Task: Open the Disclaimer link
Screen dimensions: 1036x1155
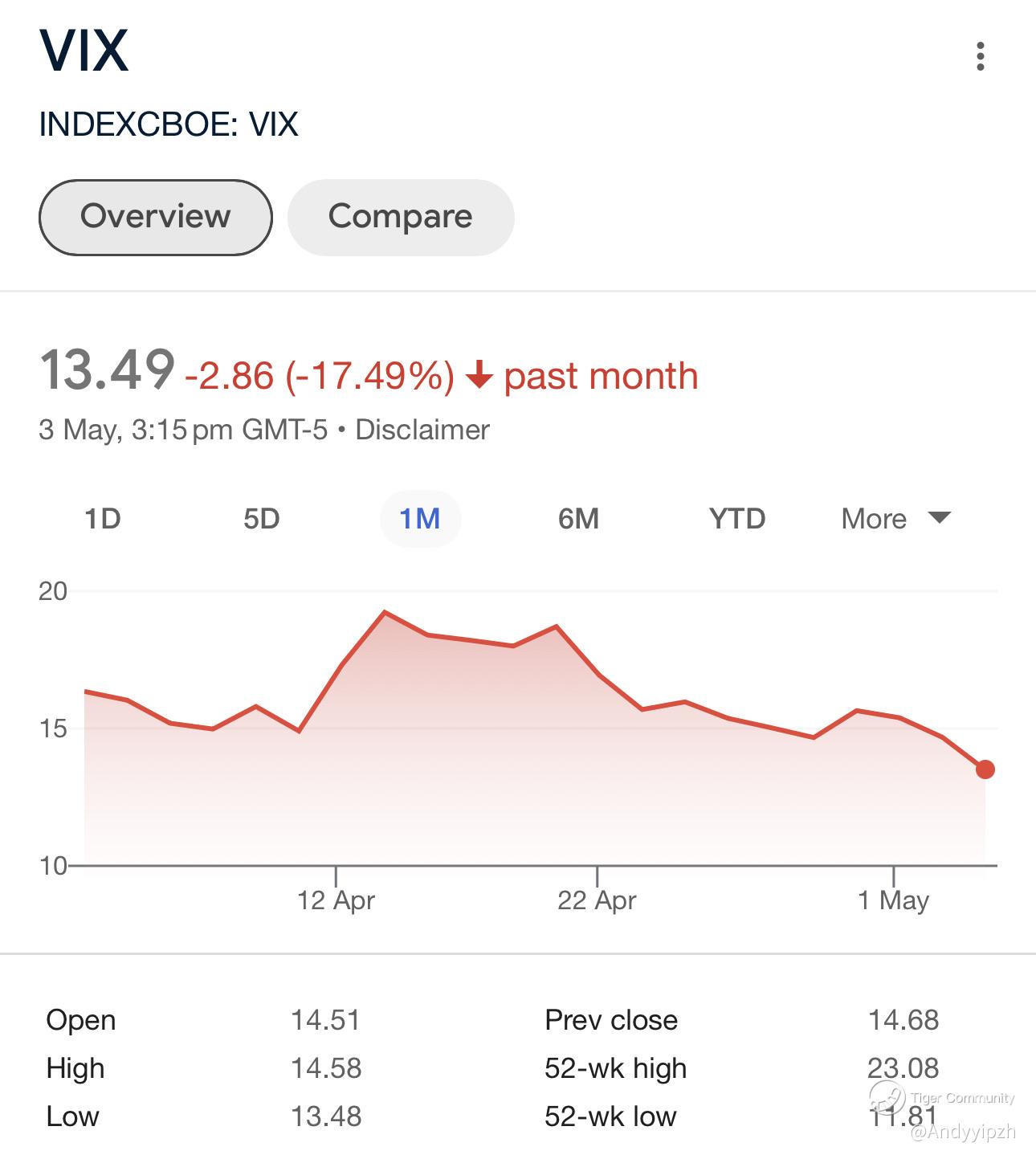Action: (x=422, y=430)
